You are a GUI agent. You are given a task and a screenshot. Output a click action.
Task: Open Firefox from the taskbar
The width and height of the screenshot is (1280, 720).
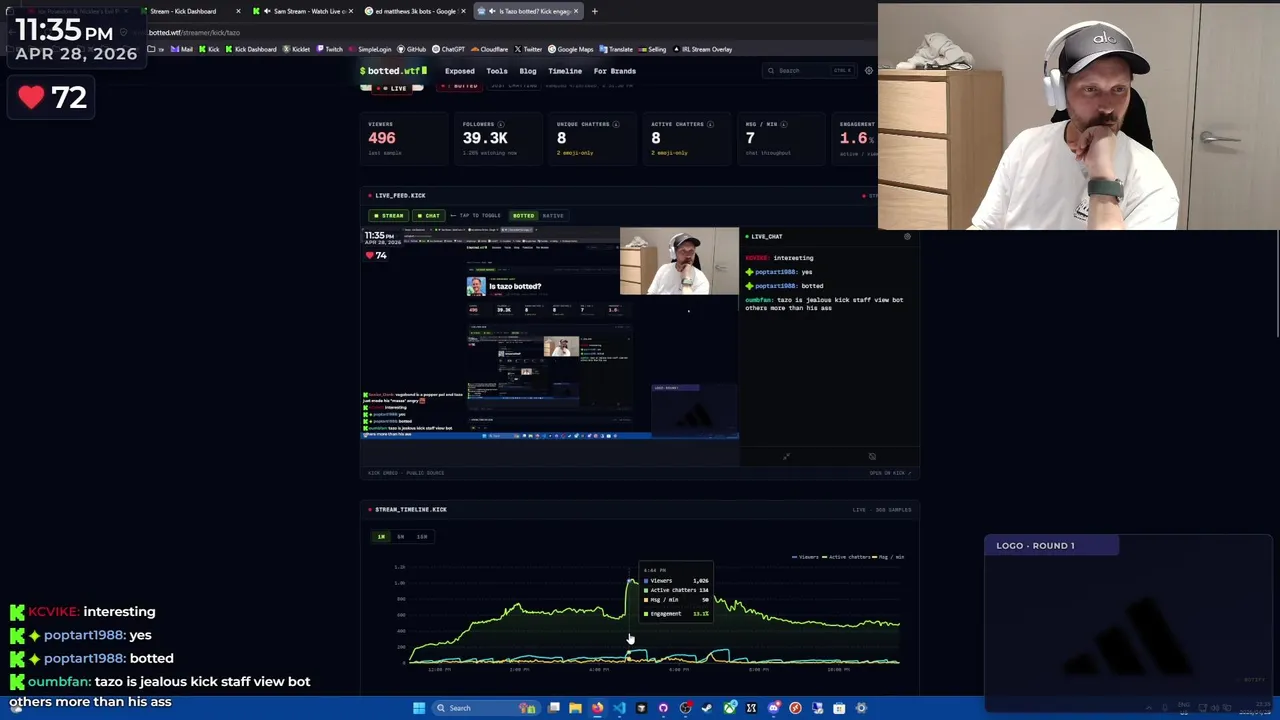click(x=598, y=708)
